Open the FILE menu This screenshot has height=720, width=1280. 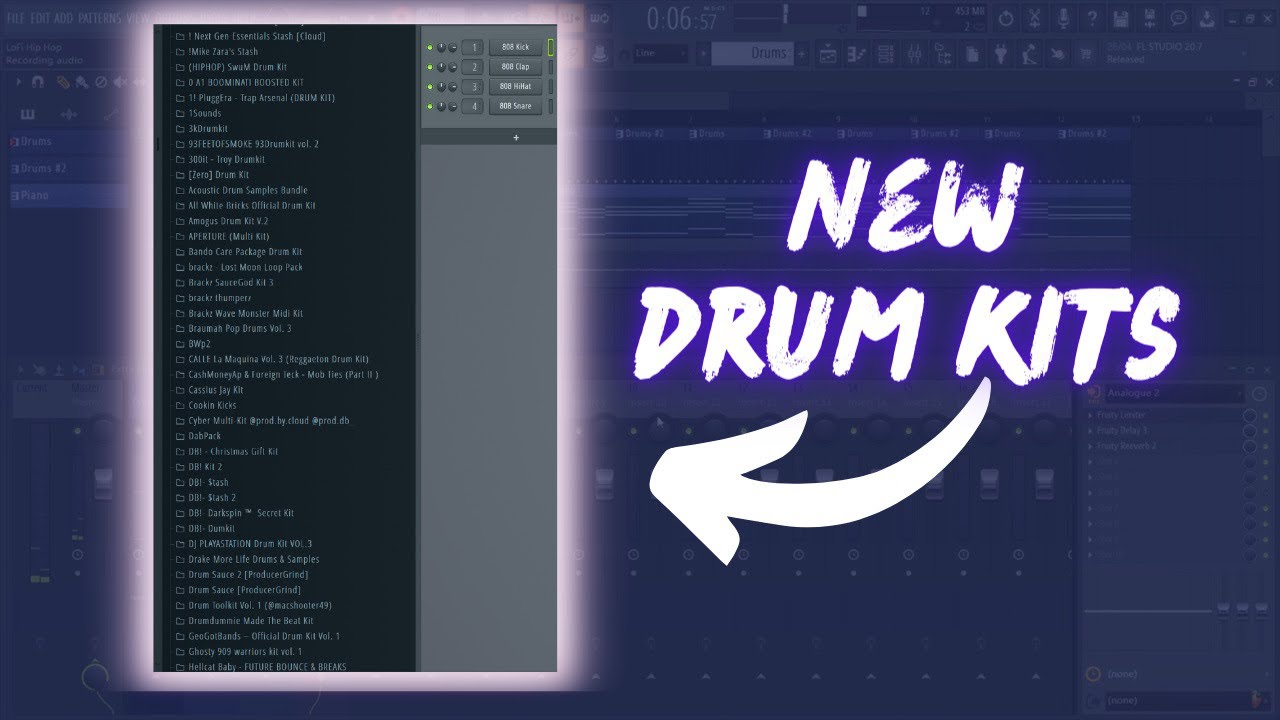[16, 18]
